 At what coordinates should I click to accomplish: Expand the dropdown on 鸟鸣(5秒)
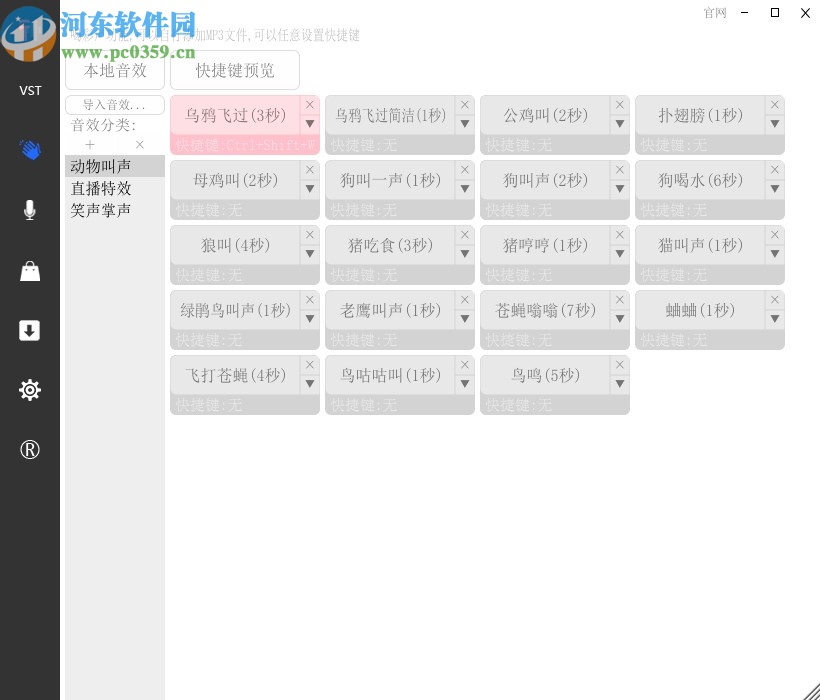[620, 384]
